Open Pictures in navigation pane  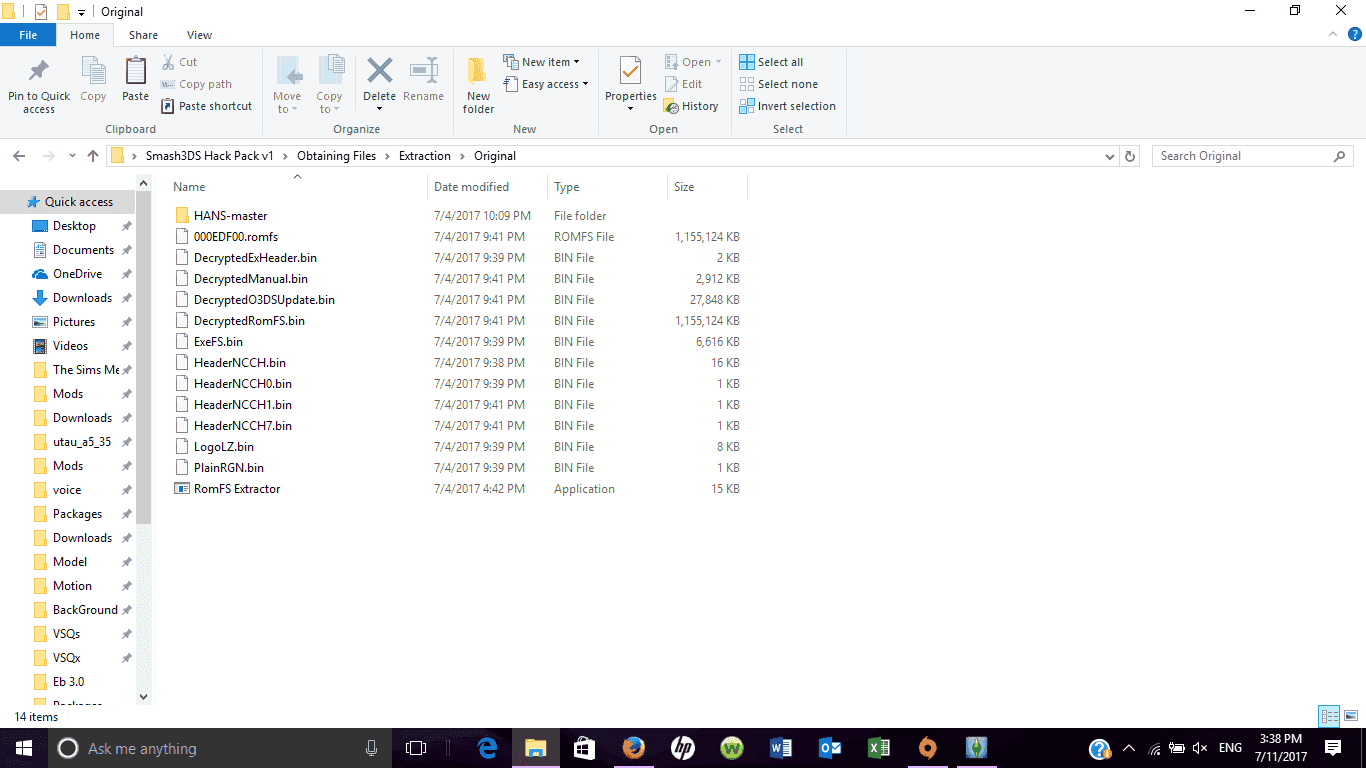click(x=74, y=322)
